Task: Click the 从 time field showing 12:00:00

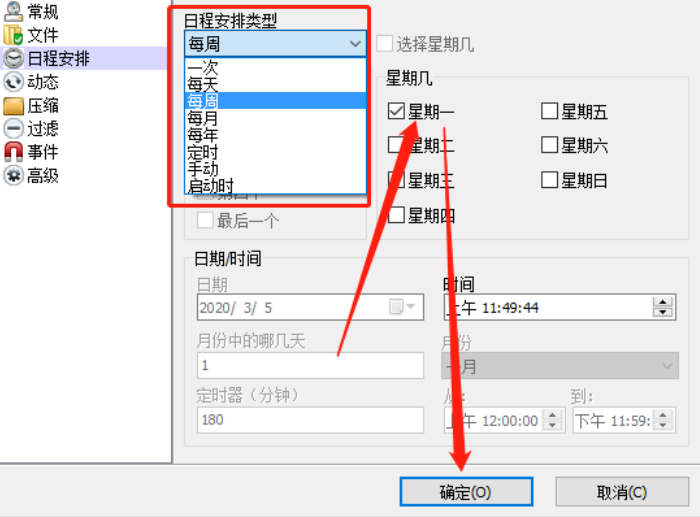Action: click(x=505, y=420)
